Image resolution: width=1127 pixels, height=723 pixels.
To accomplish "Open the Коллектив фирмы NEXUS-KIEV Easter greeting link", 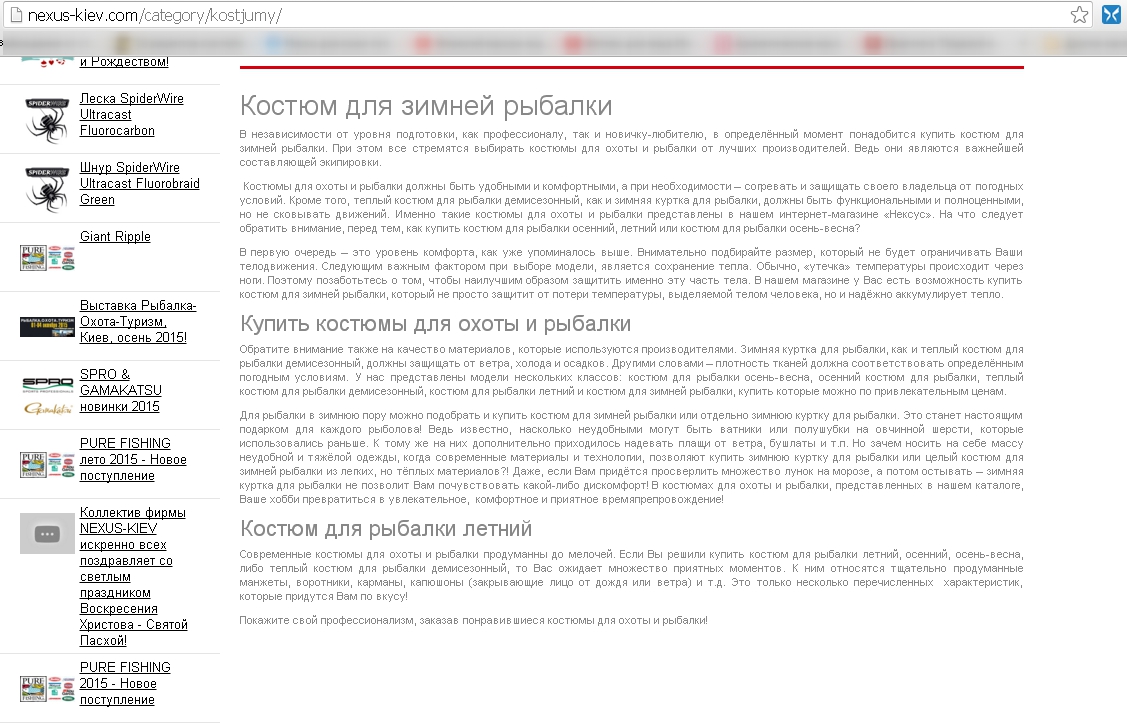I will [x=133, y=576].
